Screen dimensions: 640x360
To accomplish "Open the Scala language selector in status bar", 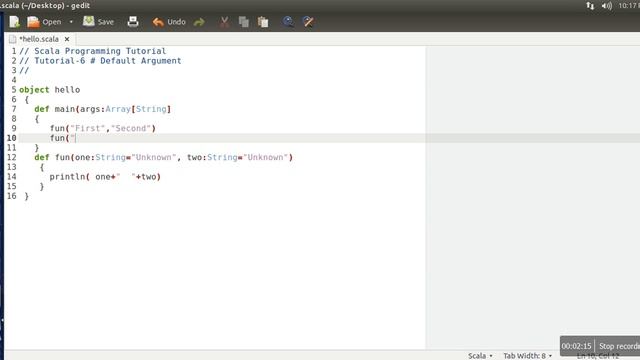I will click(x=480, y=356).
